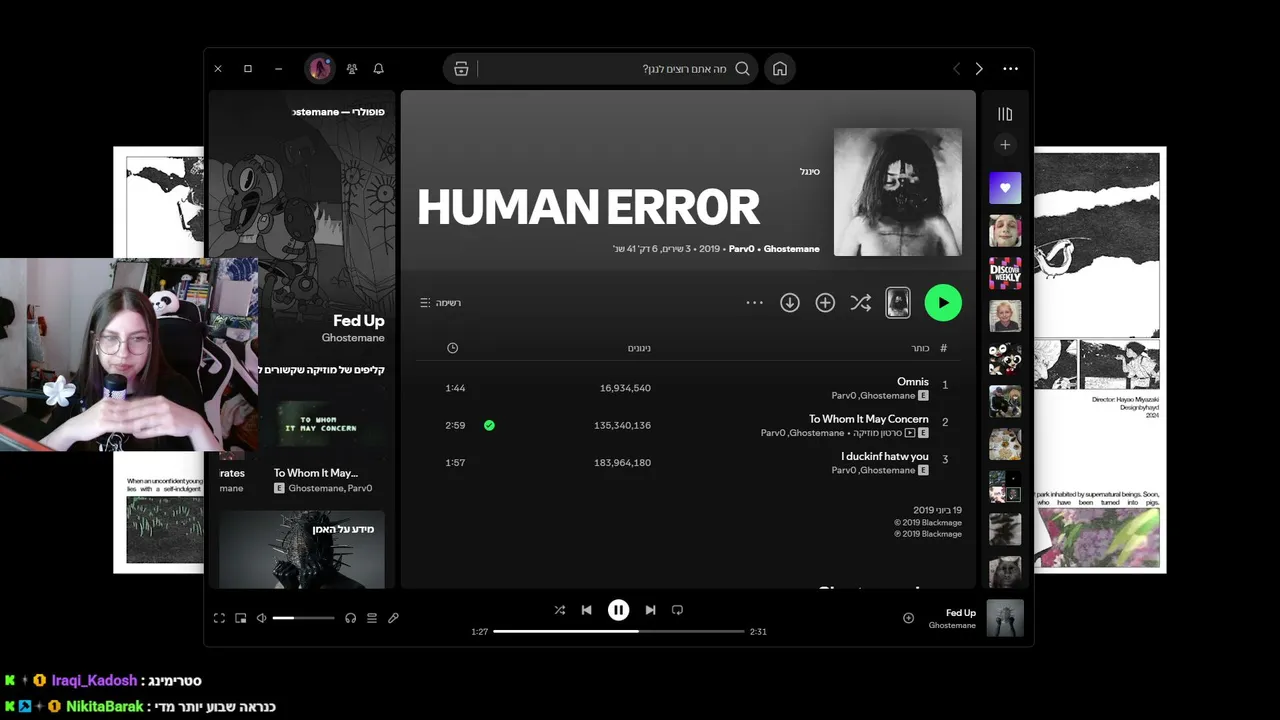Go to the Home page
The image size is (1280, 720).
point(780,69)
